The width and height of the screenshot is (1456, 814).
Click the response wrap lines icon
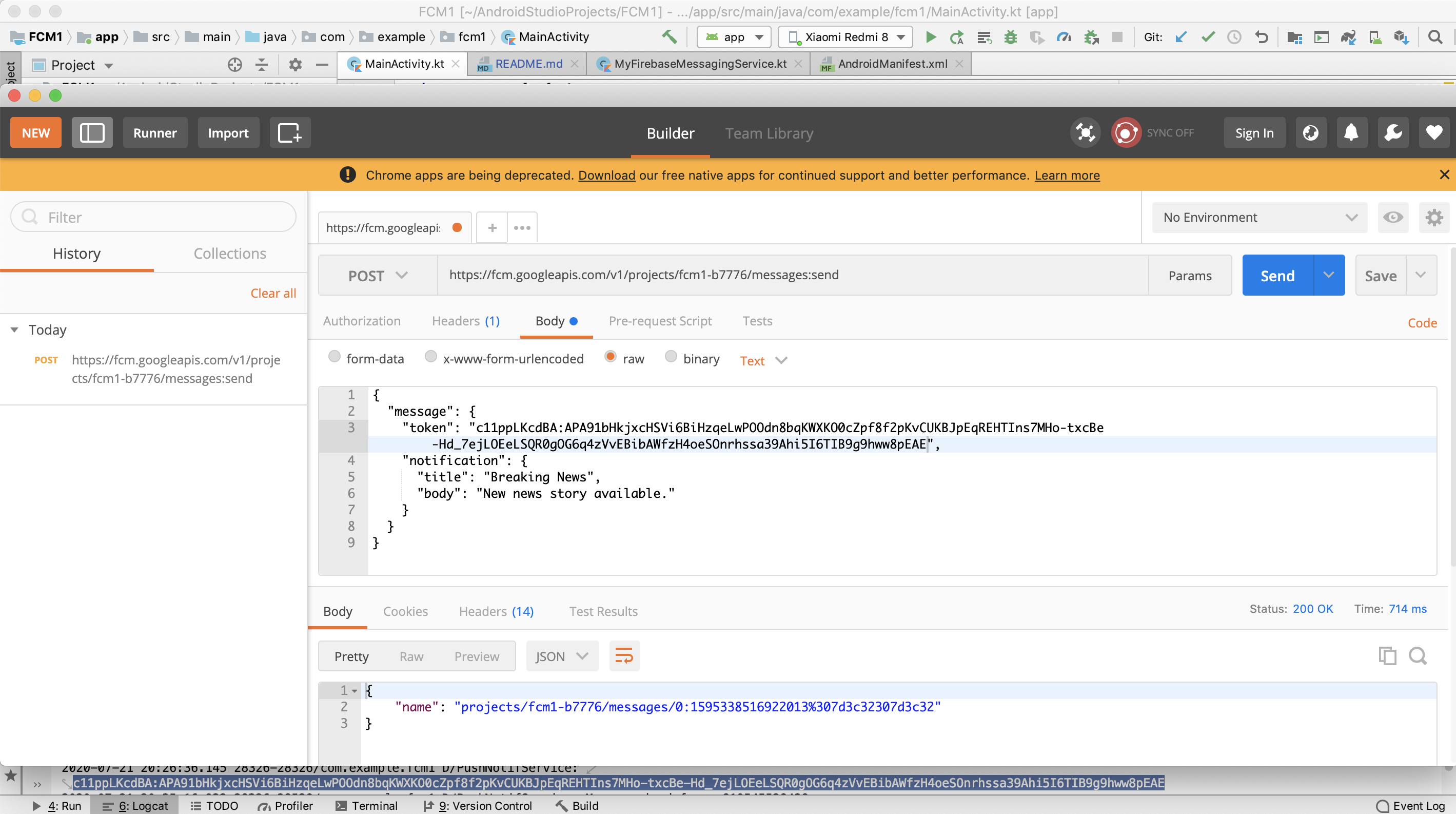(624, 656)
